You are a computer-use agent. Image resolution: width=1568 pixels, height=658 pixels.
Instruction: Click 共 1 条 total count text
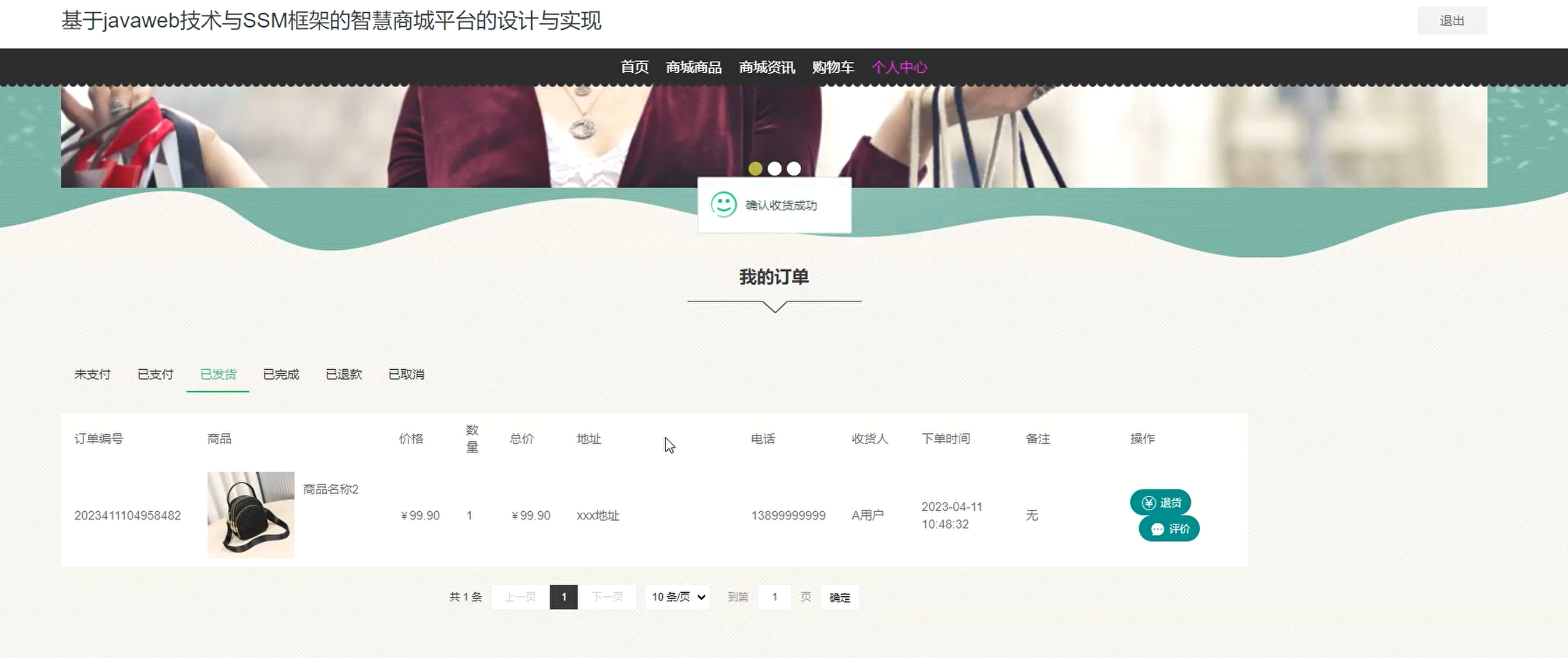(465, 597)
